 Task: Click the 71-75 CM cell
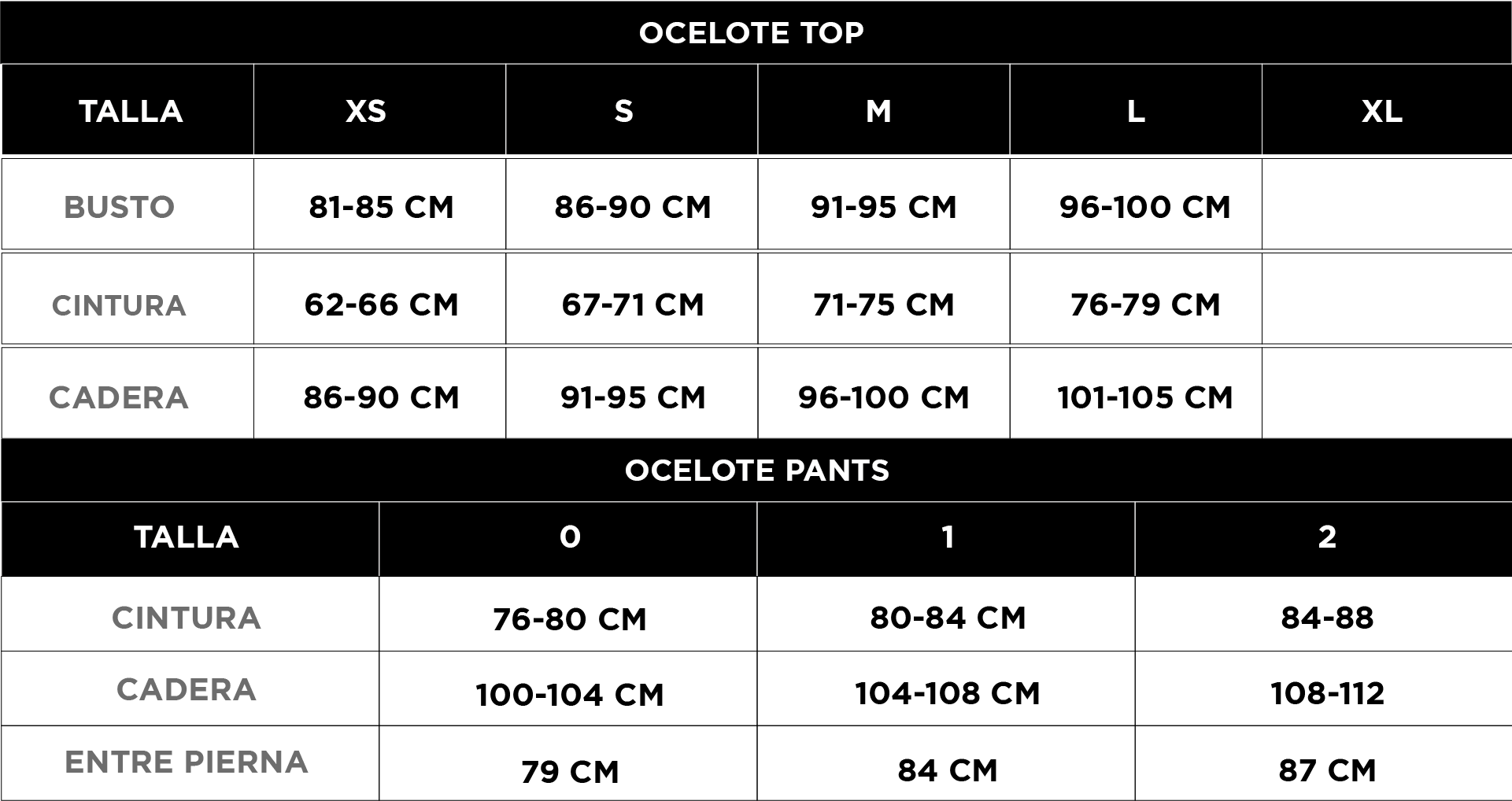(883, 305)
